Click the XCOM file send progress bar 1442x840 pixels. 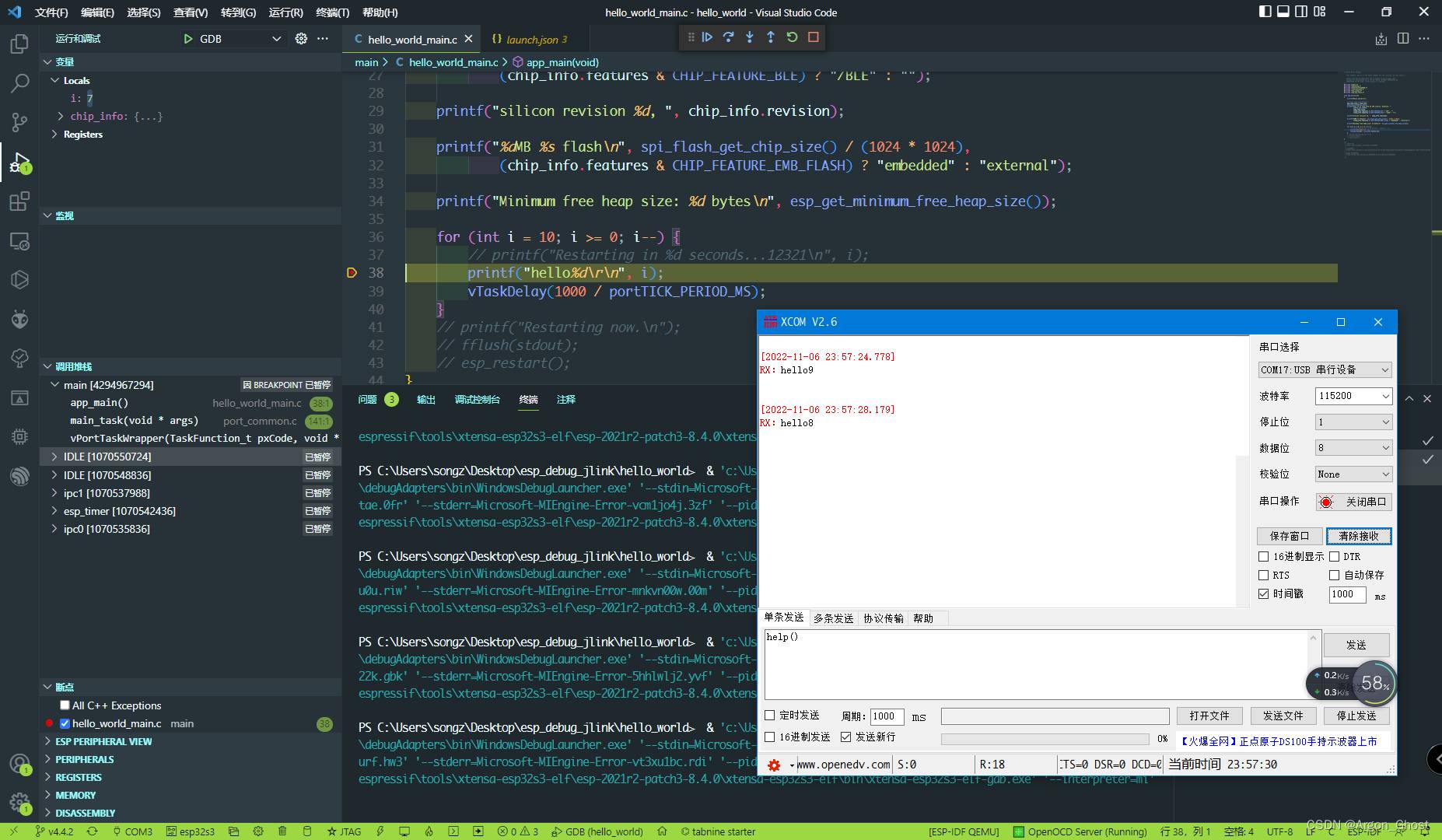(x=1045, y=739)
